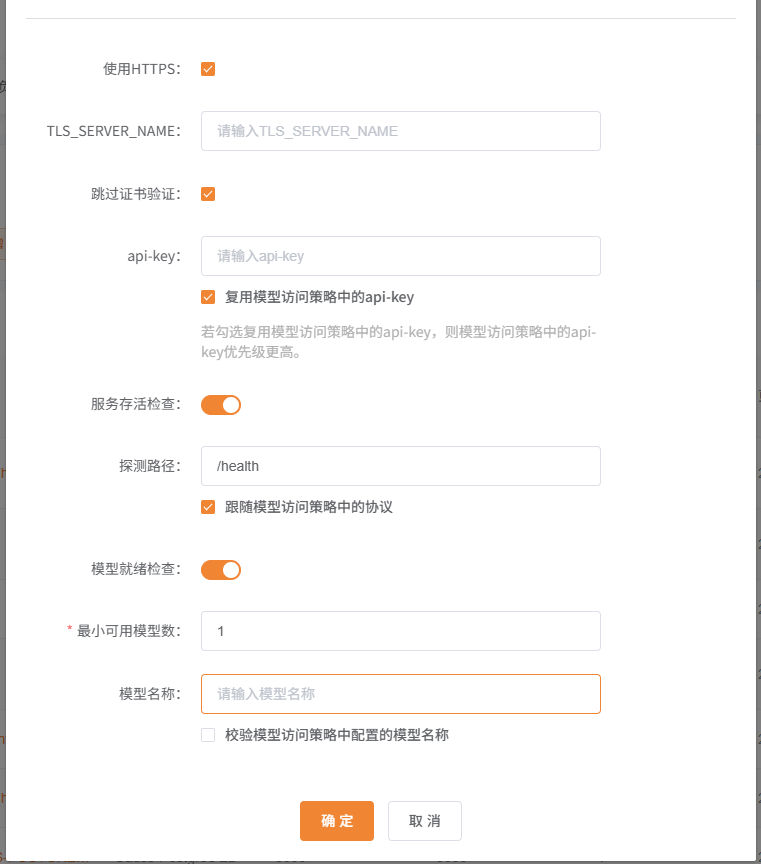The width and height of the screenshot is (761, 864).
Task: Enable 校验模型访问策略中配置的模型名称 checkbox
Action: point(208,734)
